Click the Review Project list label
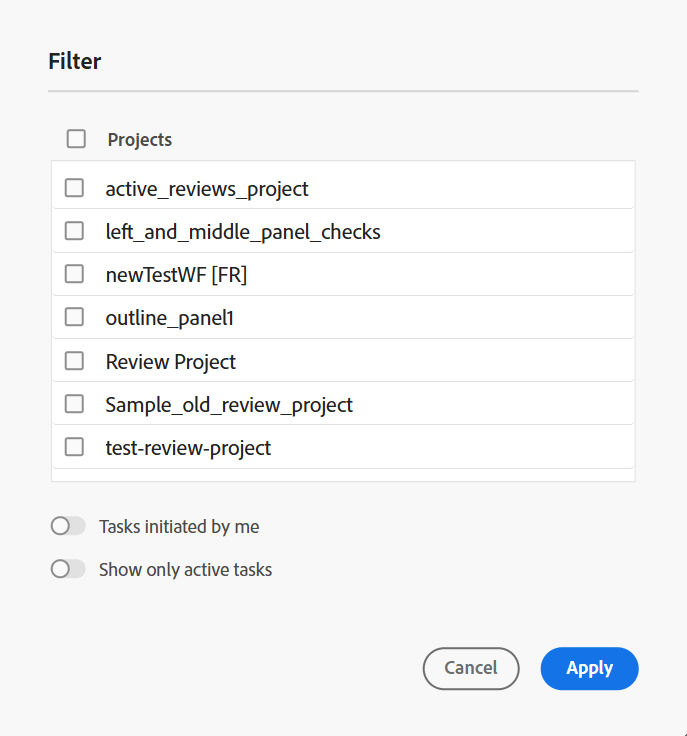The image size is (687, 736). point(171,362)
